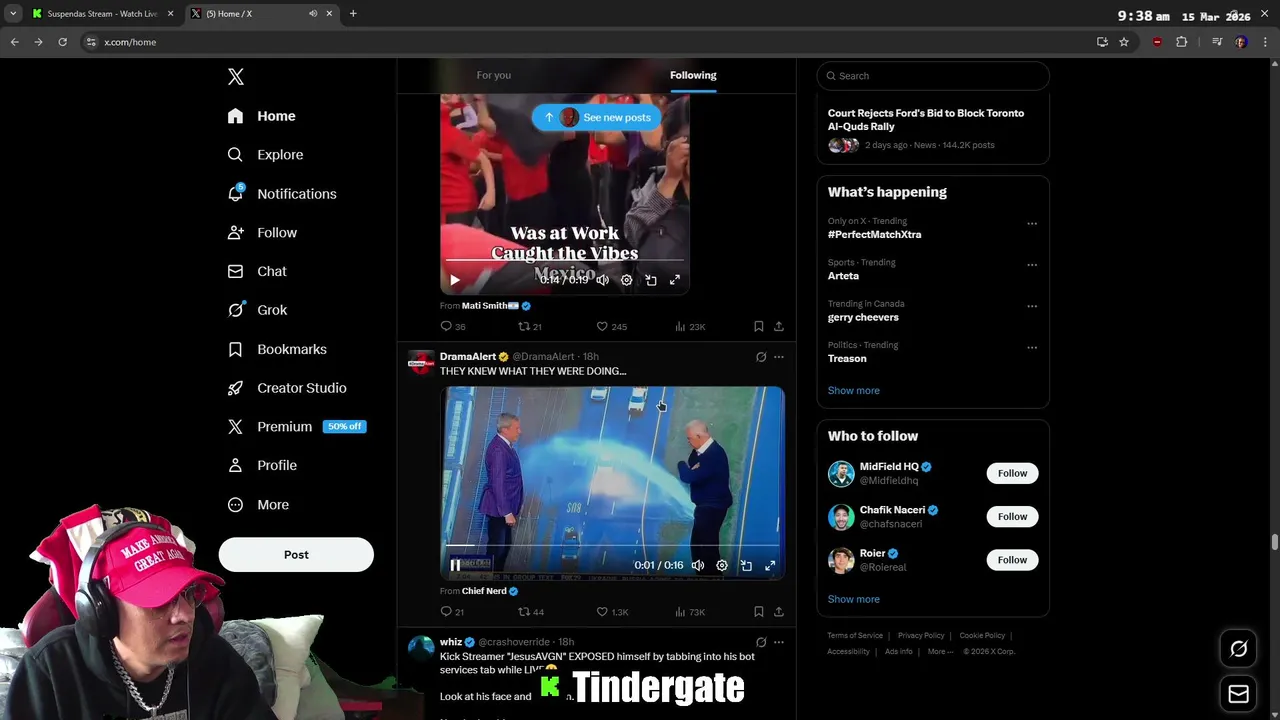Switch to For you tab
The height and width of the screenshot is (720, 1280).
click(x=494, y=75)
